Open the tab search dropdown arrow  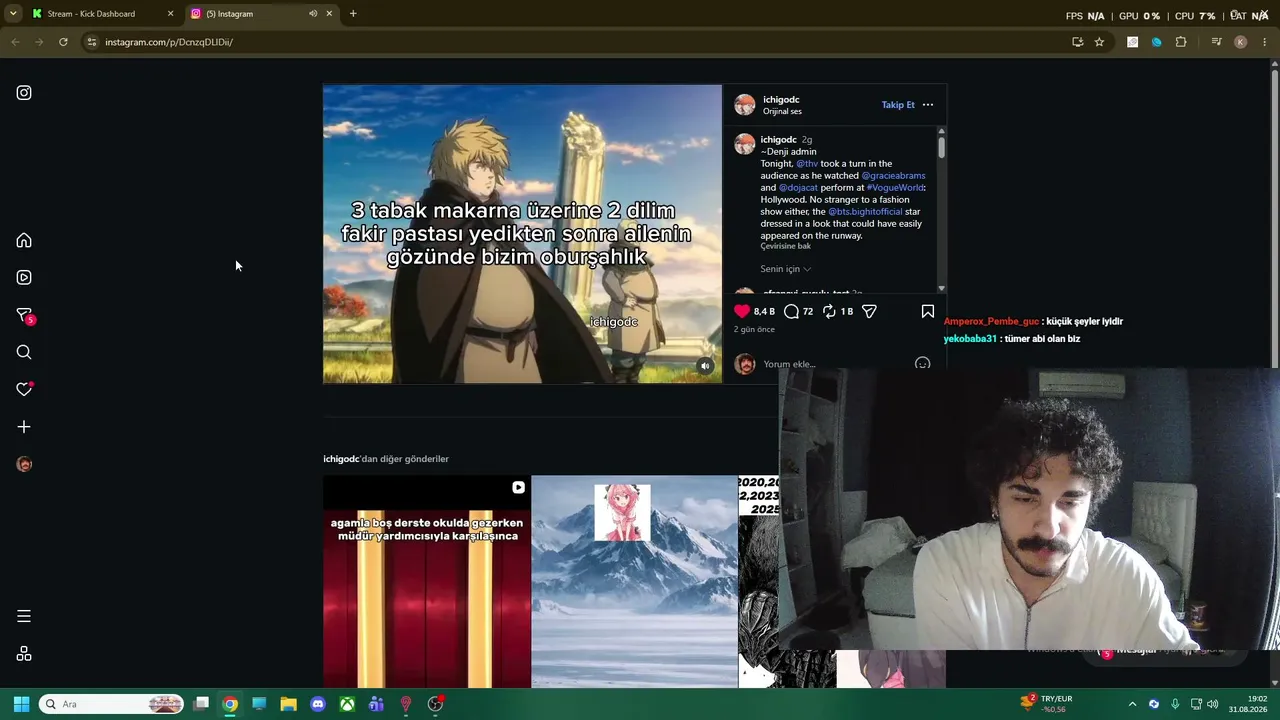point(13,14)
